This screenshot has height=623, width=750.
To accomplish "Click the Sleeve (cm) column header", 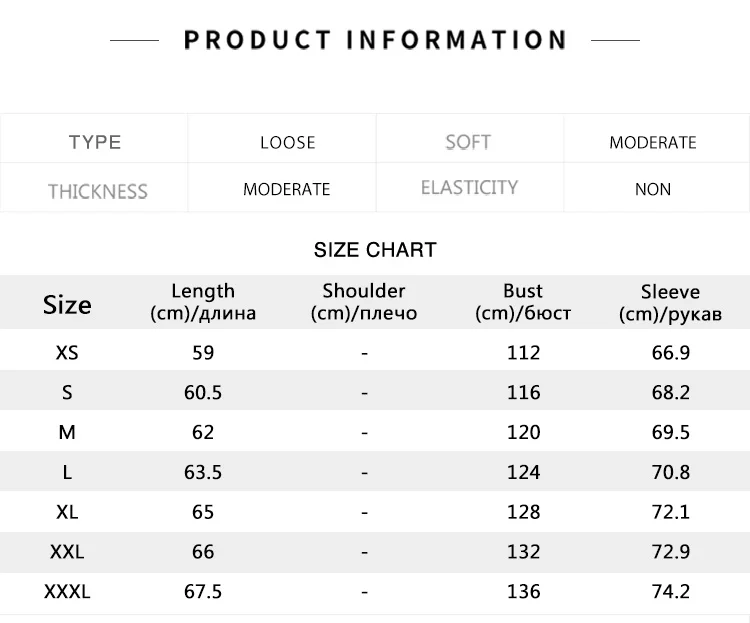I will [x=670, y=302].
